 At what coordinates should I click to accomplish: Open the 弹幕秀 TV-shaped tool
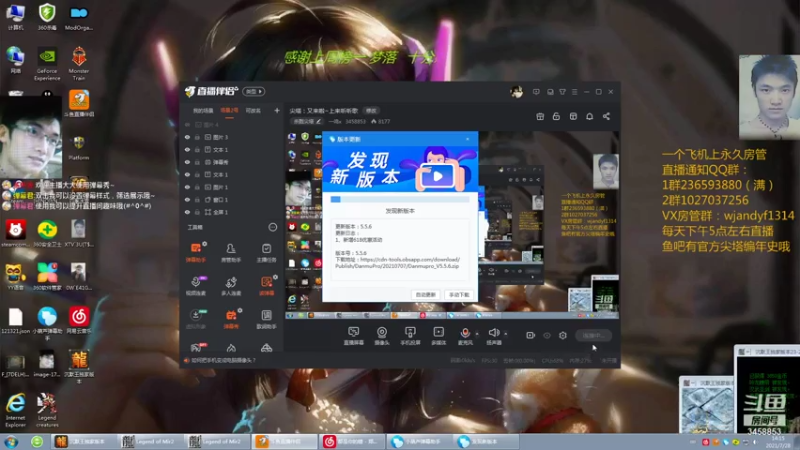coord(231,319)
